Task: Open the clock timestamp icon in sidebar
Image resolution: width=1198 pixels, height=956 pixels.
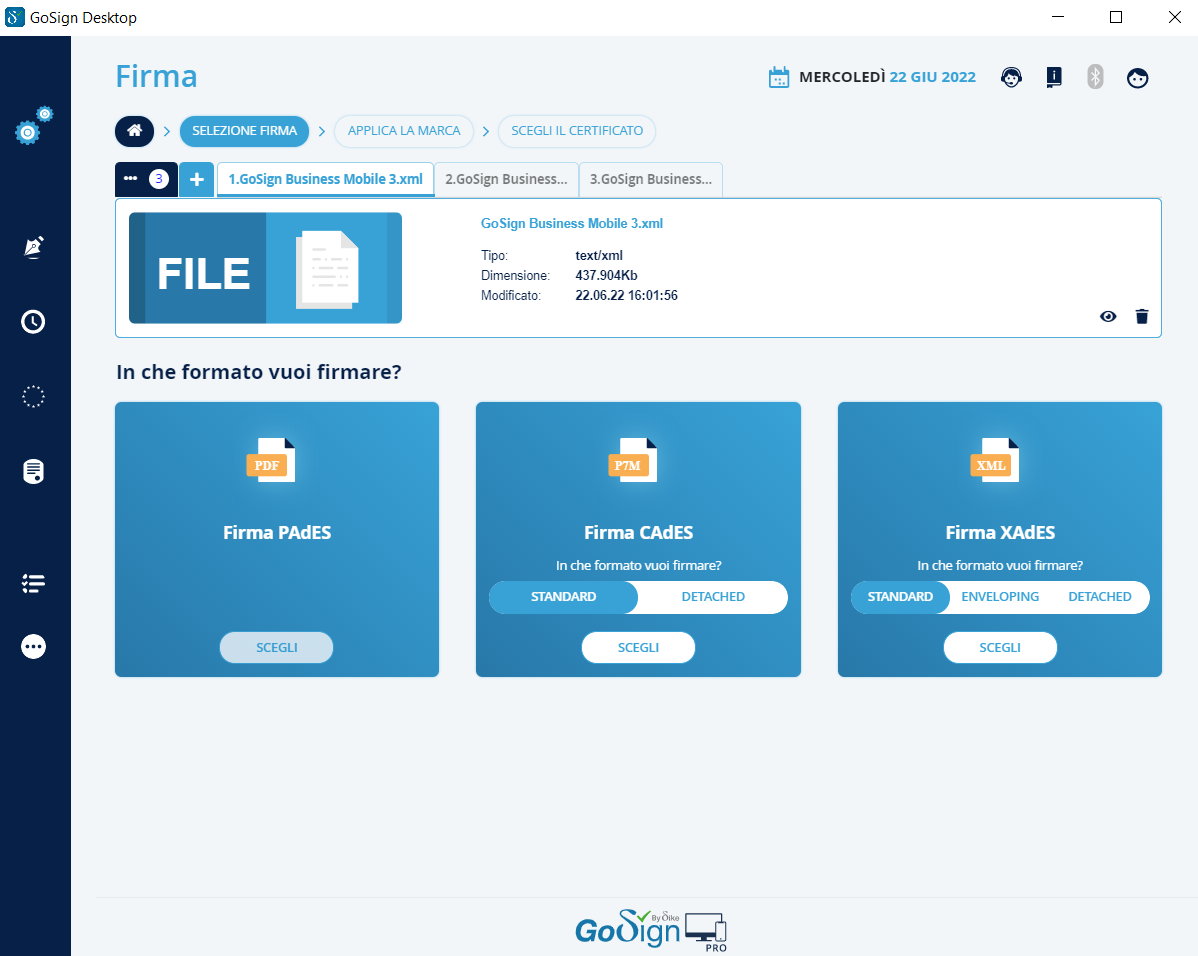Action: click(x=33, y=322)
